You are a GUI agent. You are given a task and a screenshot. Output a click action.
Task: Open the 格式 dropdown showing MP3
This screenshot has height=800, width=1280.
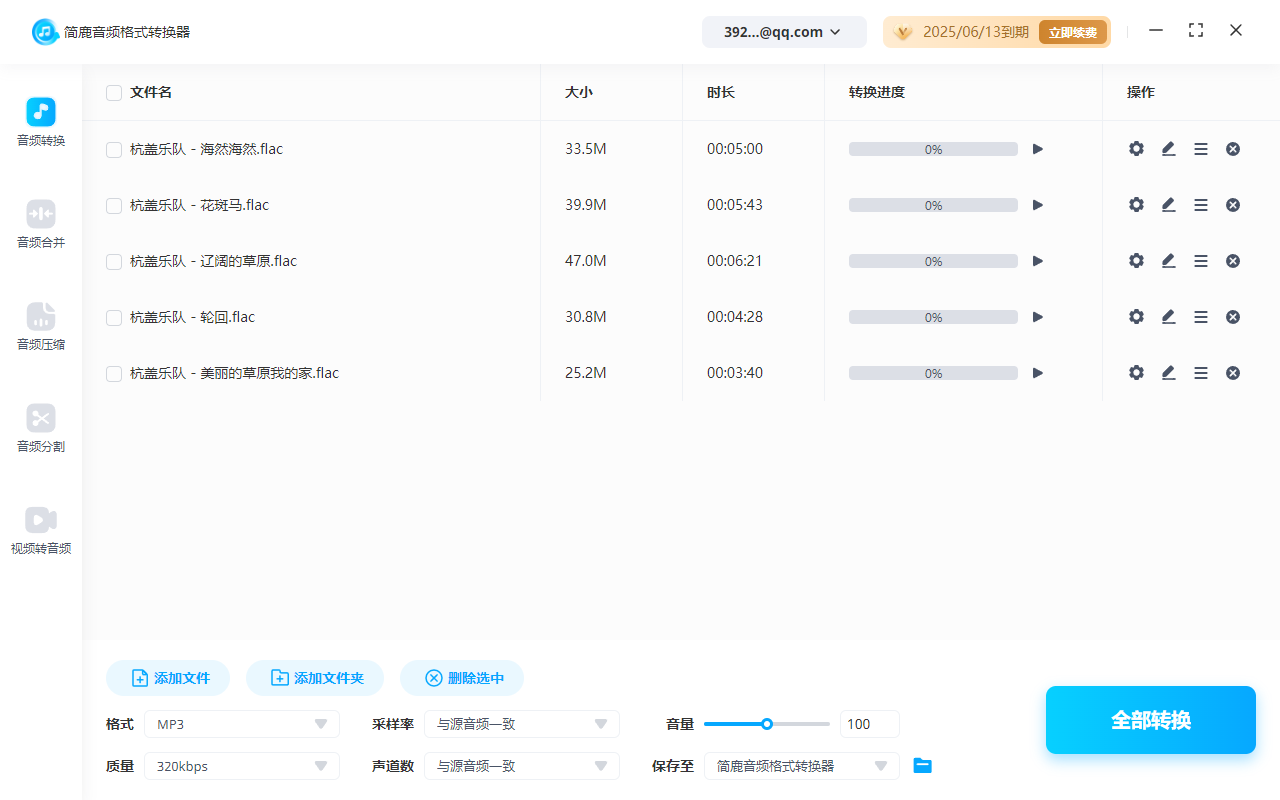pos(241,723)
